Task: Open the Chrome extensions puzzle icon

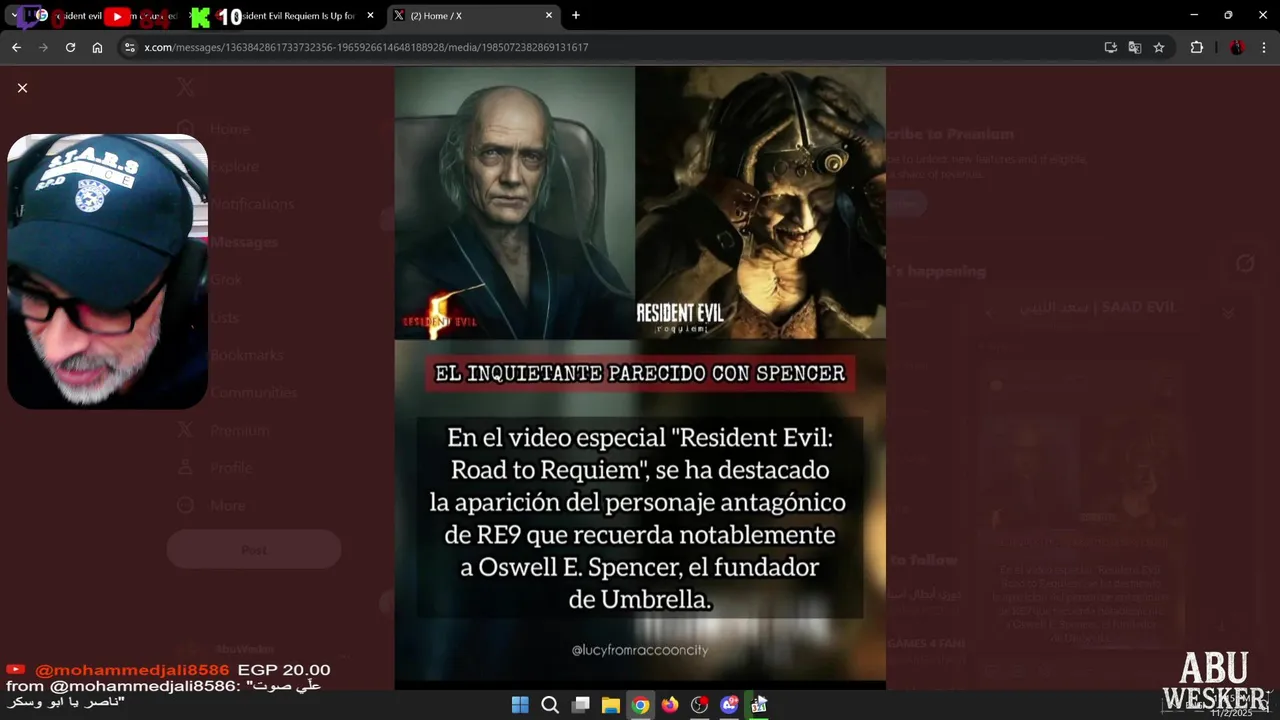Action: pos(1196,47)
